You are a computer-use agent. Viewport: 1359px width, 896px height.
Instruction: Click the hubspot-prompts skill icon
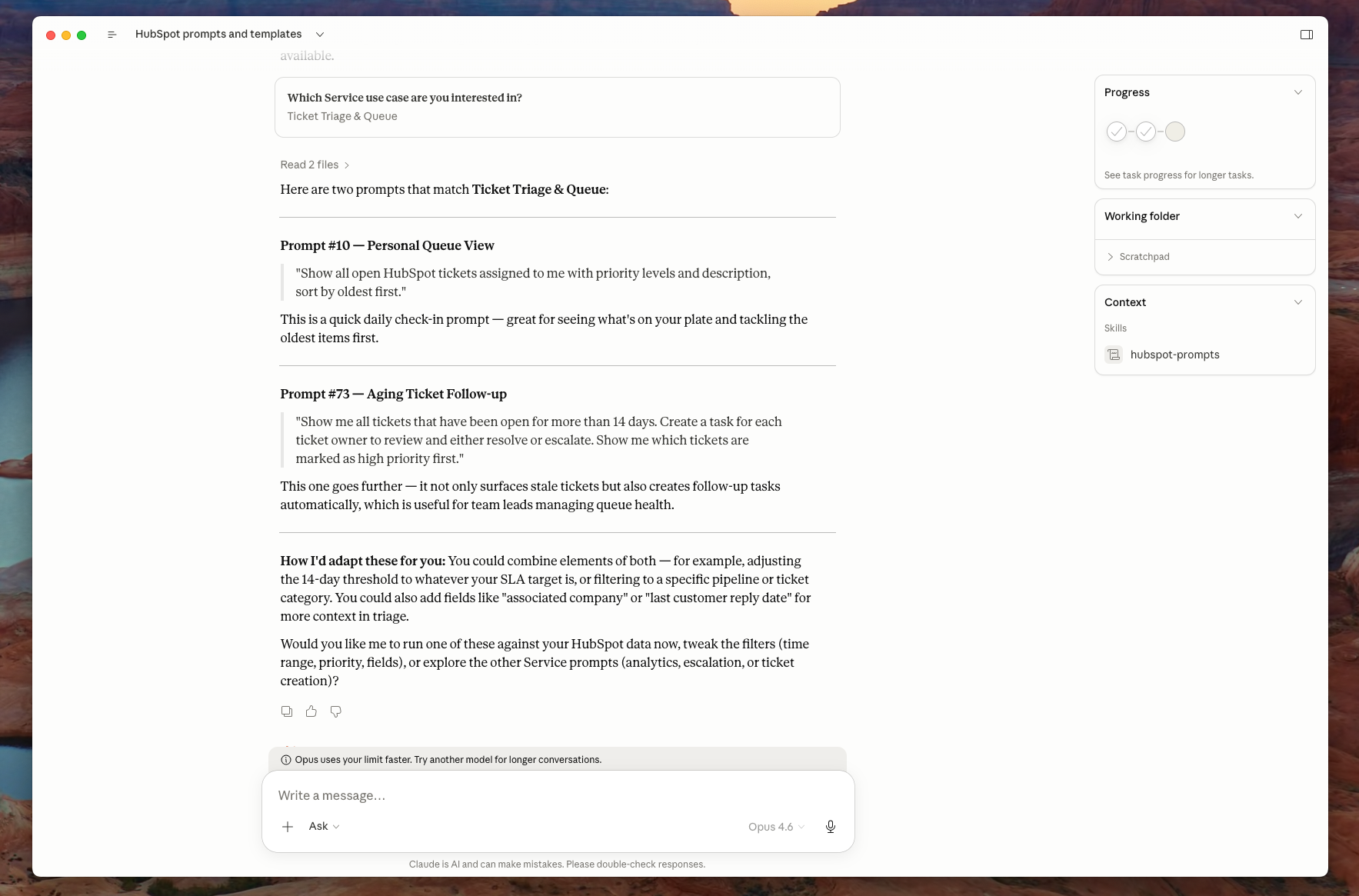[1114, 355]
